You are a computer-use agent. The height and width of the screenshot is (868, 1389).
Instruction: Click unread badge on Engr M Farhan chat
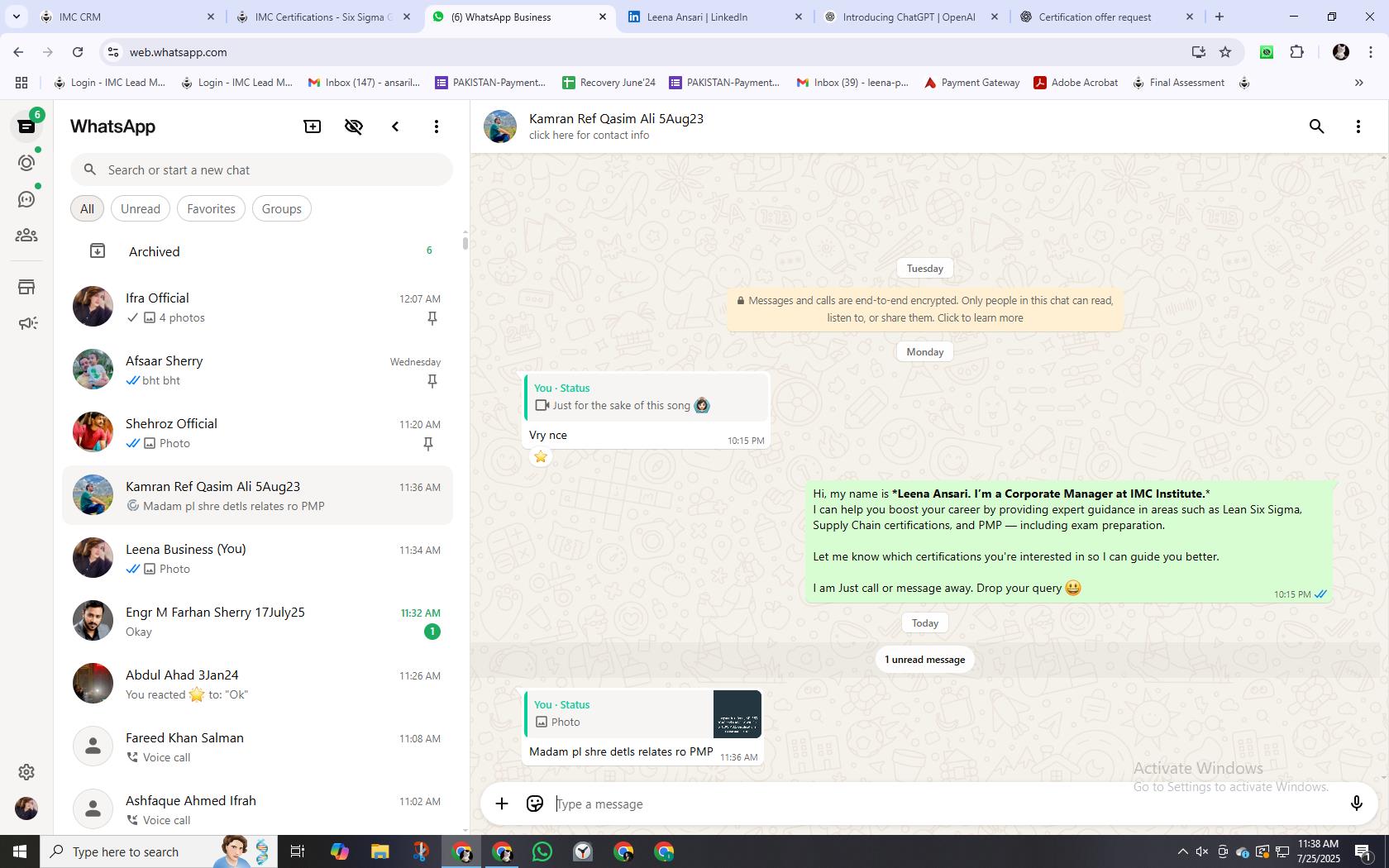432,632
